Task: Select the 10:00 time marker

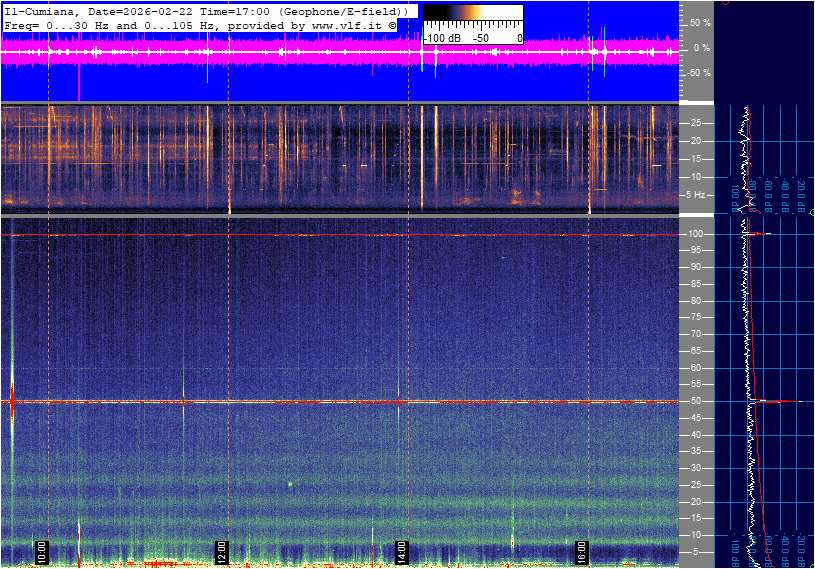Action: click(x=42, y=551)
